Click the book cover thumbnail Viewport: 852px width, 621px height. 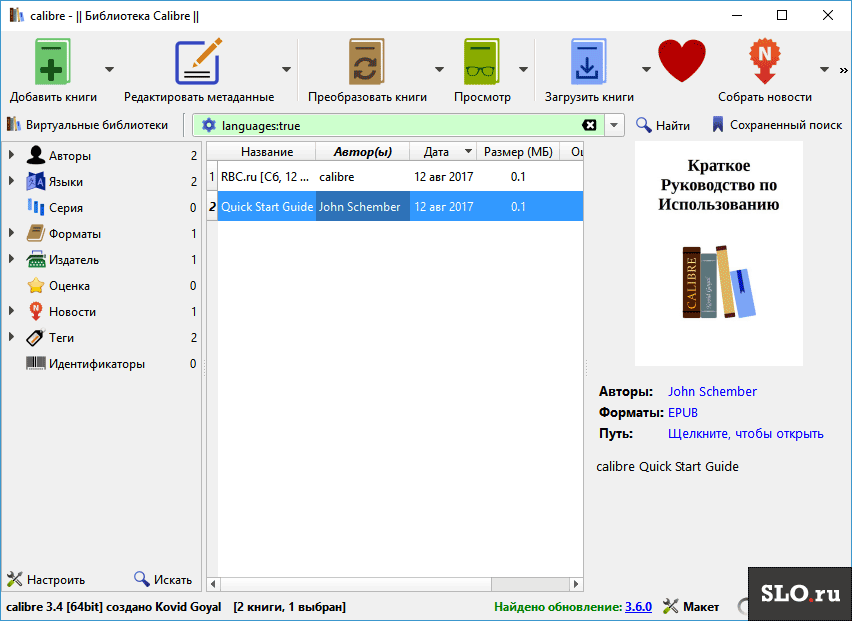click(718, 254)
